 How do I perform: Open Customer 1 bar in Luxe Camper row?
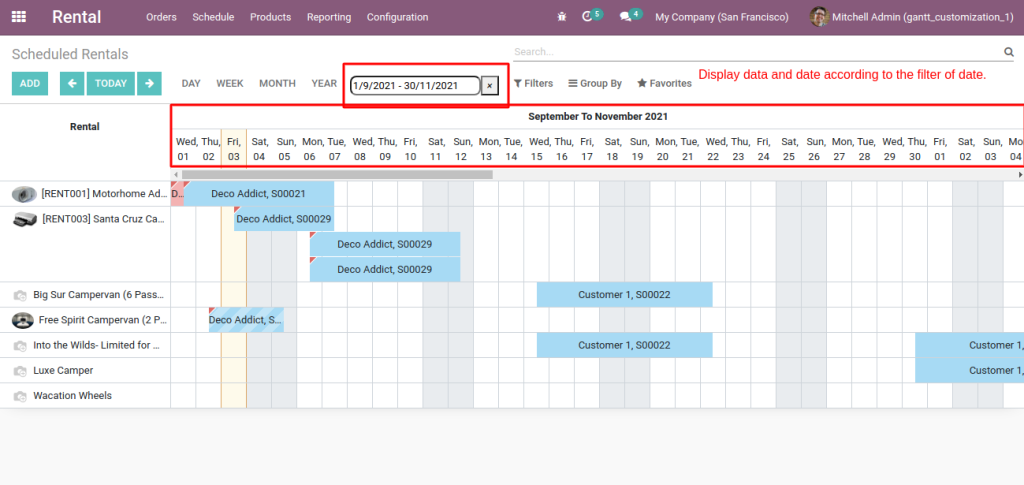click(969, 371)
